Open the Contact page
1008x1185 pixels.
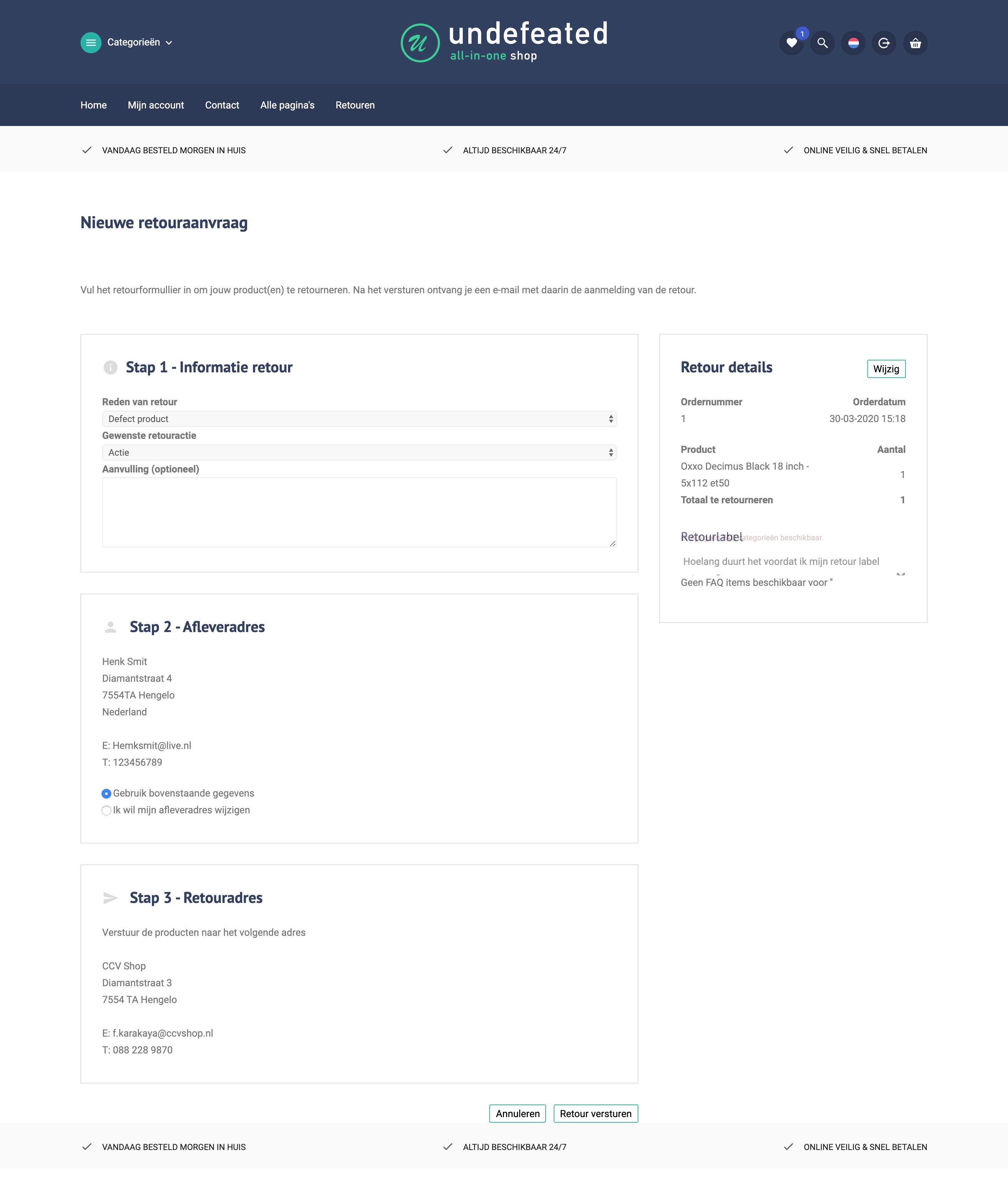tap(222, 105)
